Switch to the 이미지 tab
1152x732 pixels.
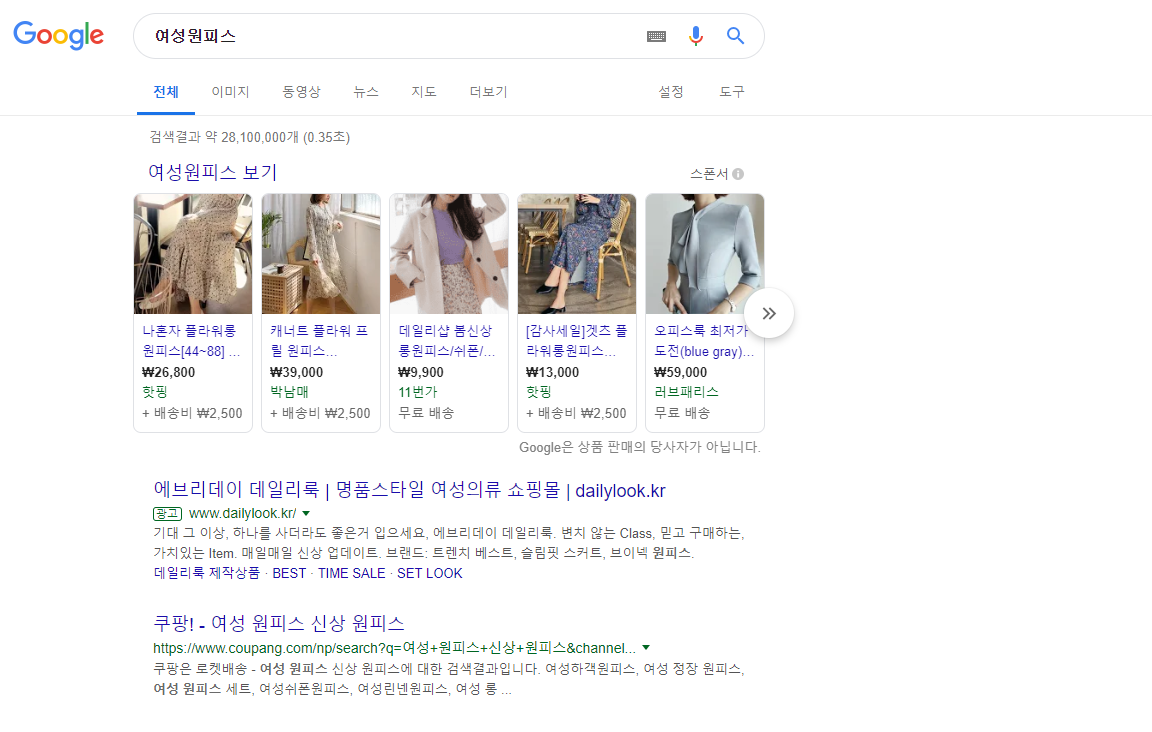click(229, 91)
